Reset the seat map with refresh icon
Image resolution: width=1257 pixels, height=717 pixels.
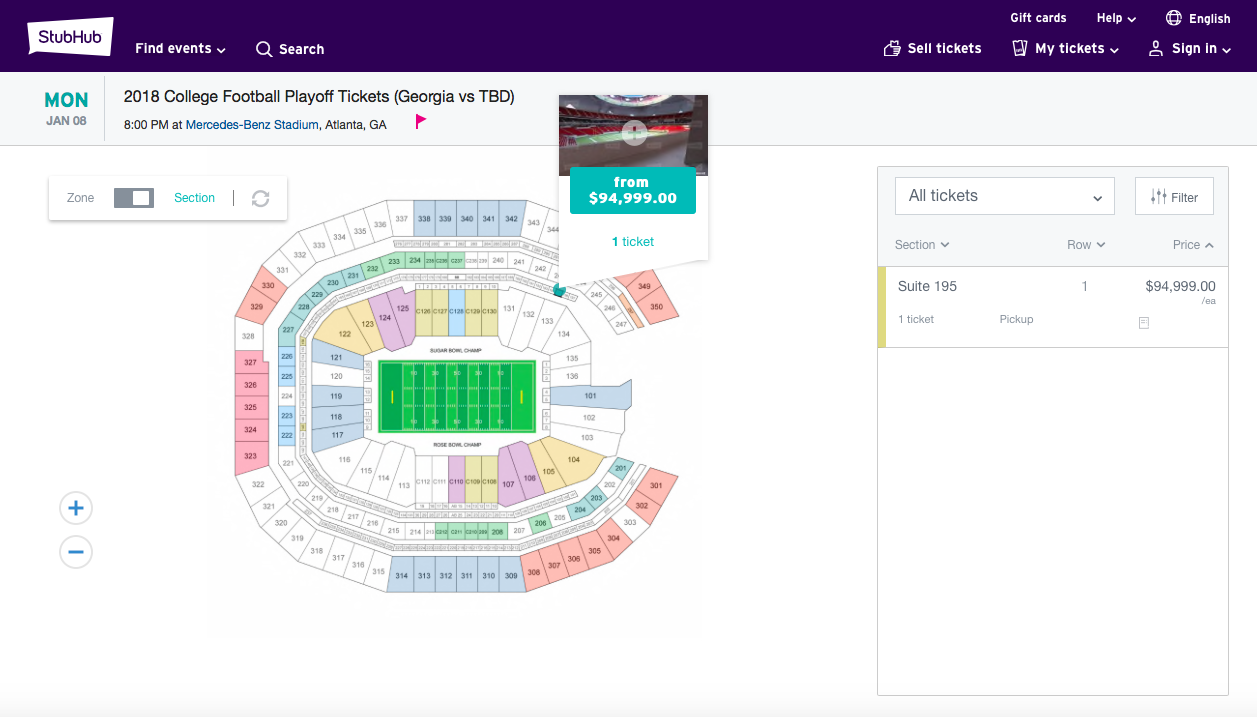[x=261, y=198]
